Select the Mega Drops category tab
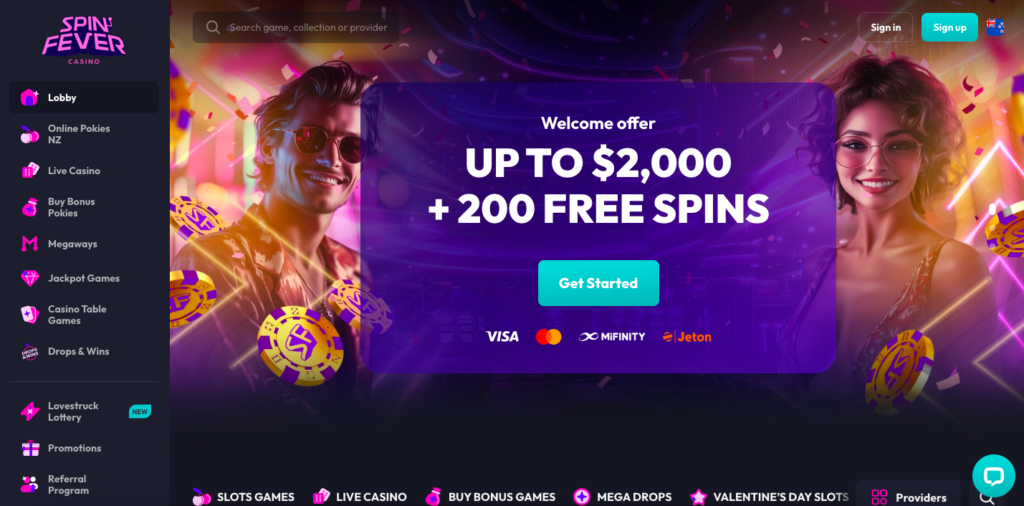This screenshot has width=1024, height=506. pos(622,497)
